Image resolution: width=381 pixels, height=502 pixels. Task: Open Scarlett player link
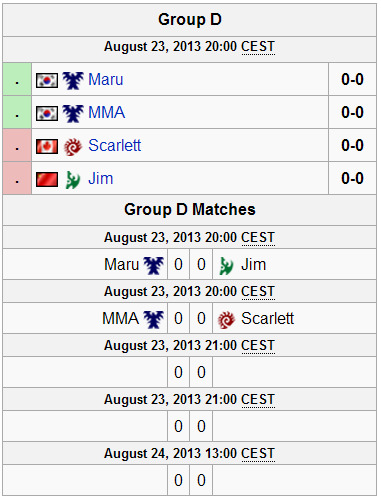click(114, 146)
